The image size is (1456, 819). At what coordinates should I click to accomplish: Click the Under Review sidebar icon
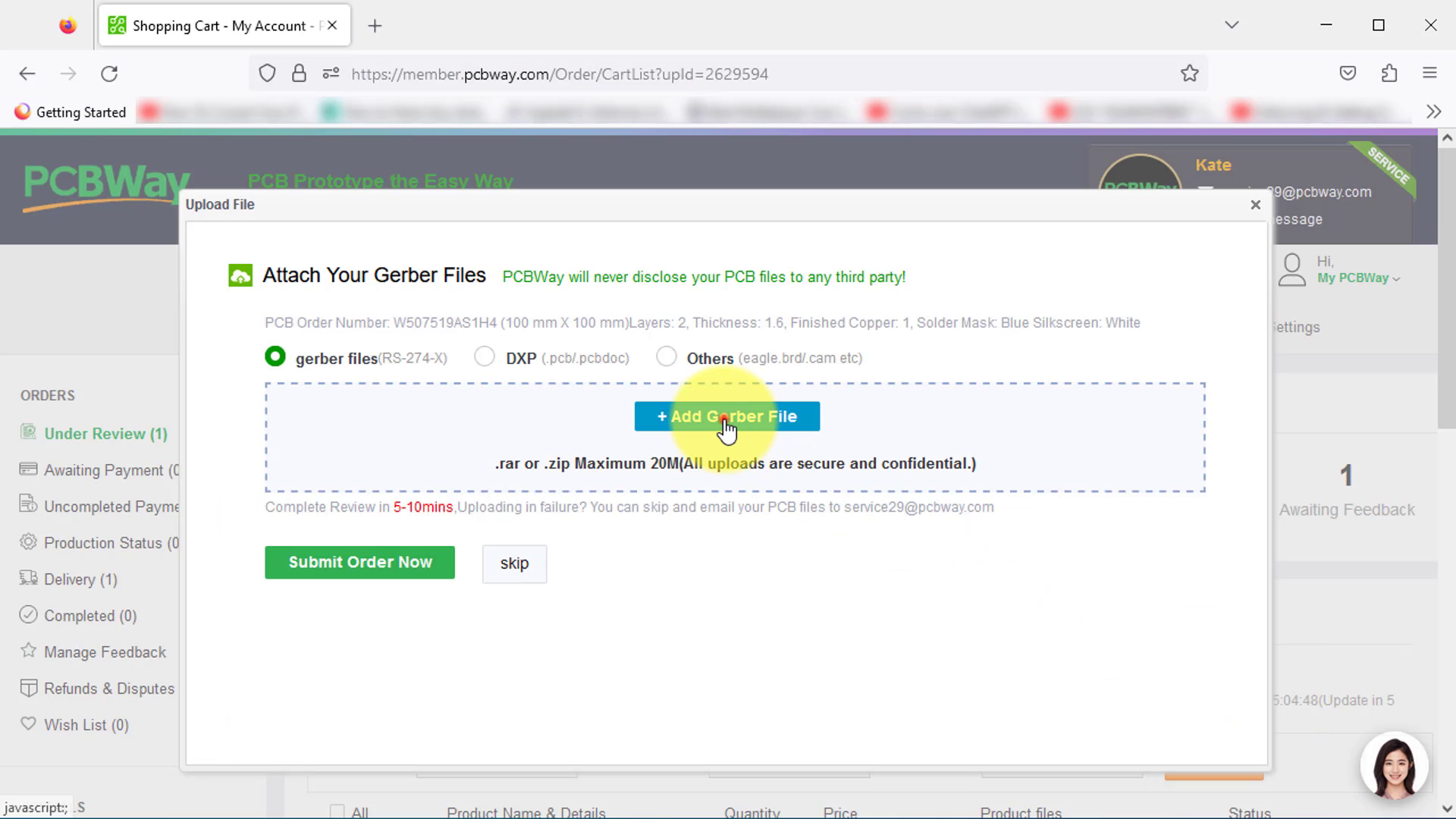pos(28,432)
